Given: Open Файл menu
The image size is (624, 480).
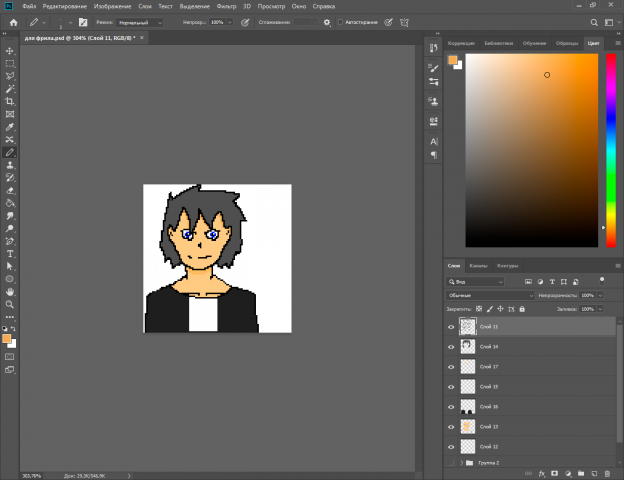Looking at the screenshot, I should pos(29,6).
